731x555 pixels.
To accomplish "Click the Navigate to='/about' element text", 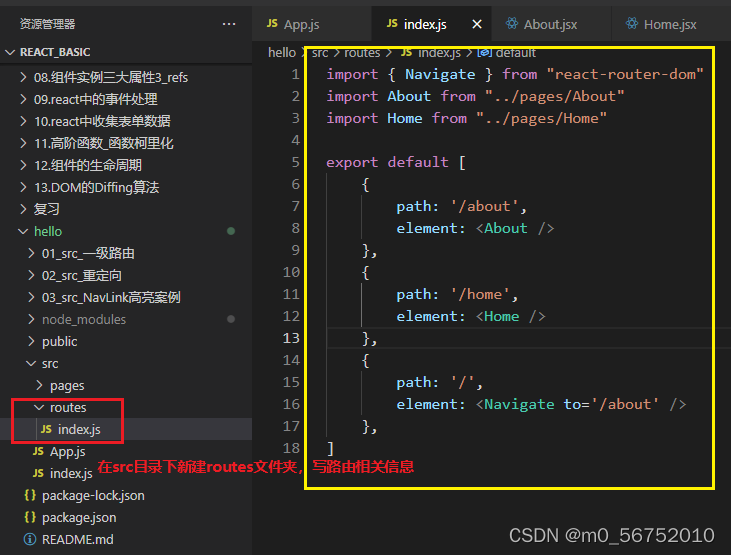I will tap(581, 404).
